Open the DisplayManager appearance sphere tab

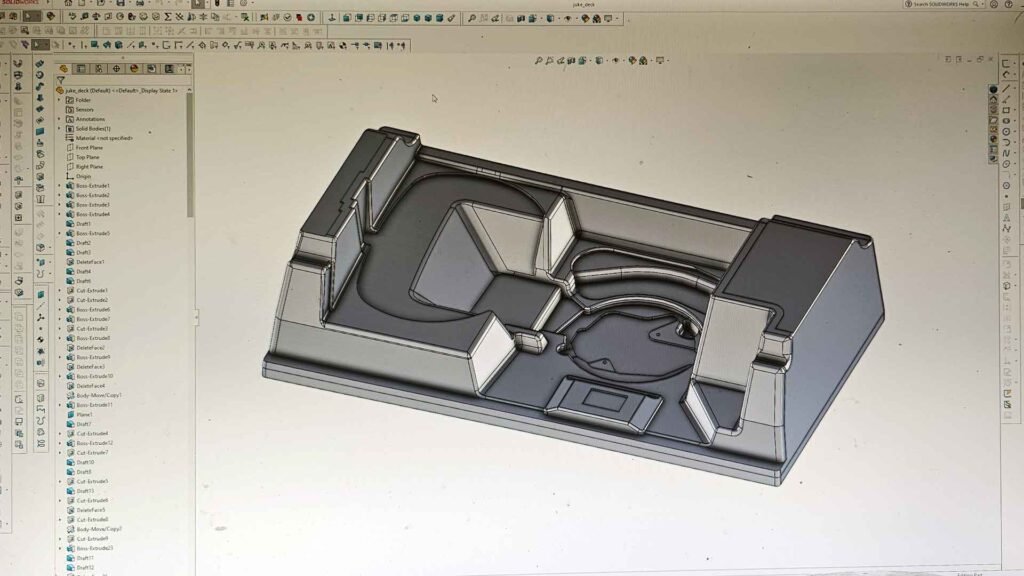134,69
